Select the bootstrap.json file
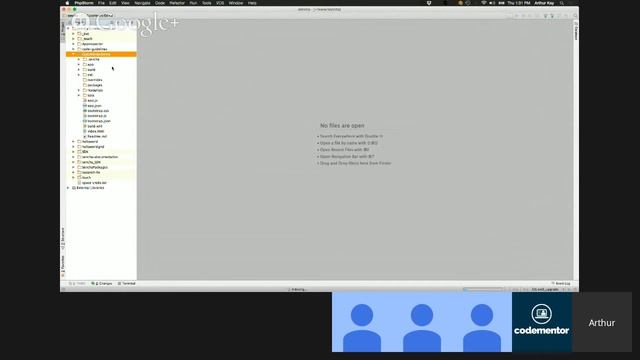Screen dimensions: 640x360 point(99,121)
